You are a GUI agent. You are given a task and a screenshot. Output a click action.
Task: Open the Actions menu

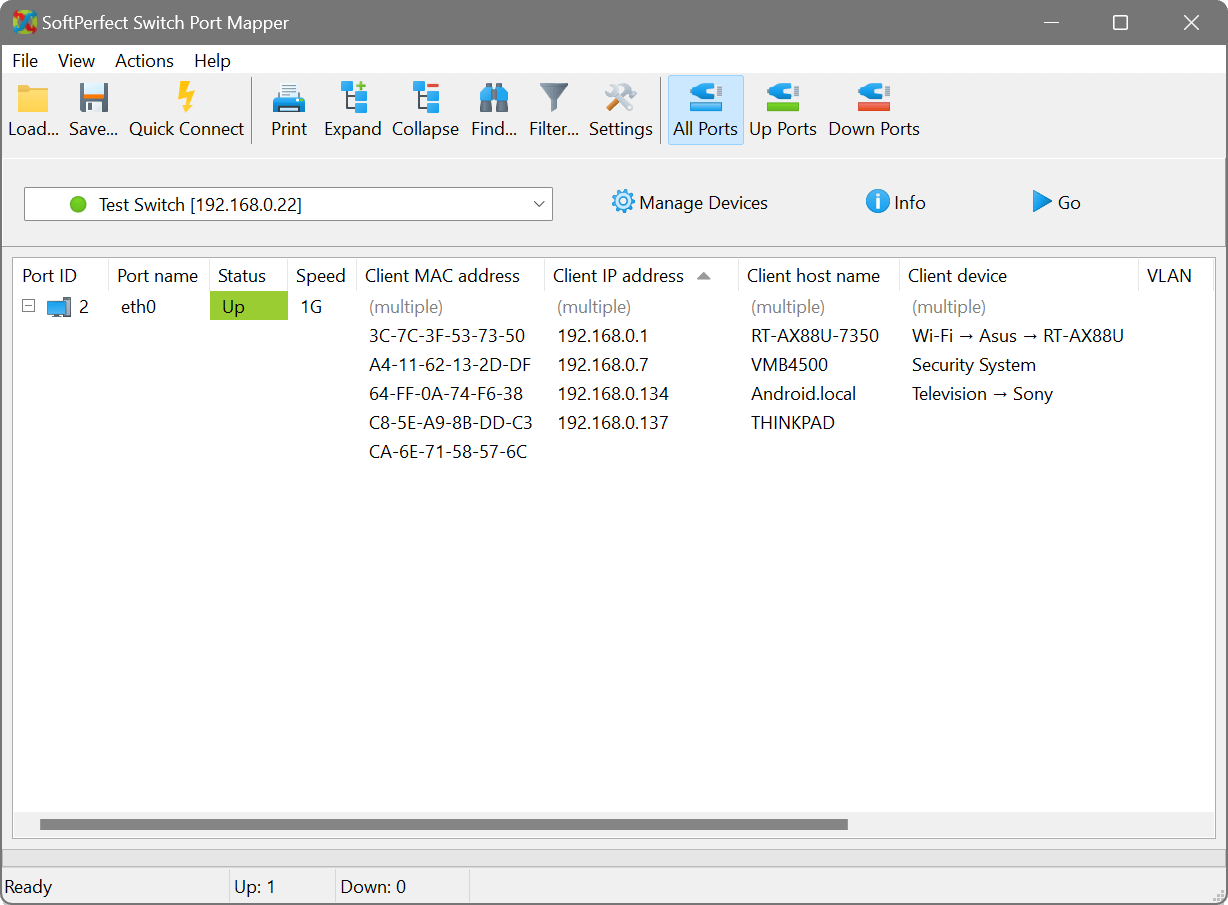[144, 61]
